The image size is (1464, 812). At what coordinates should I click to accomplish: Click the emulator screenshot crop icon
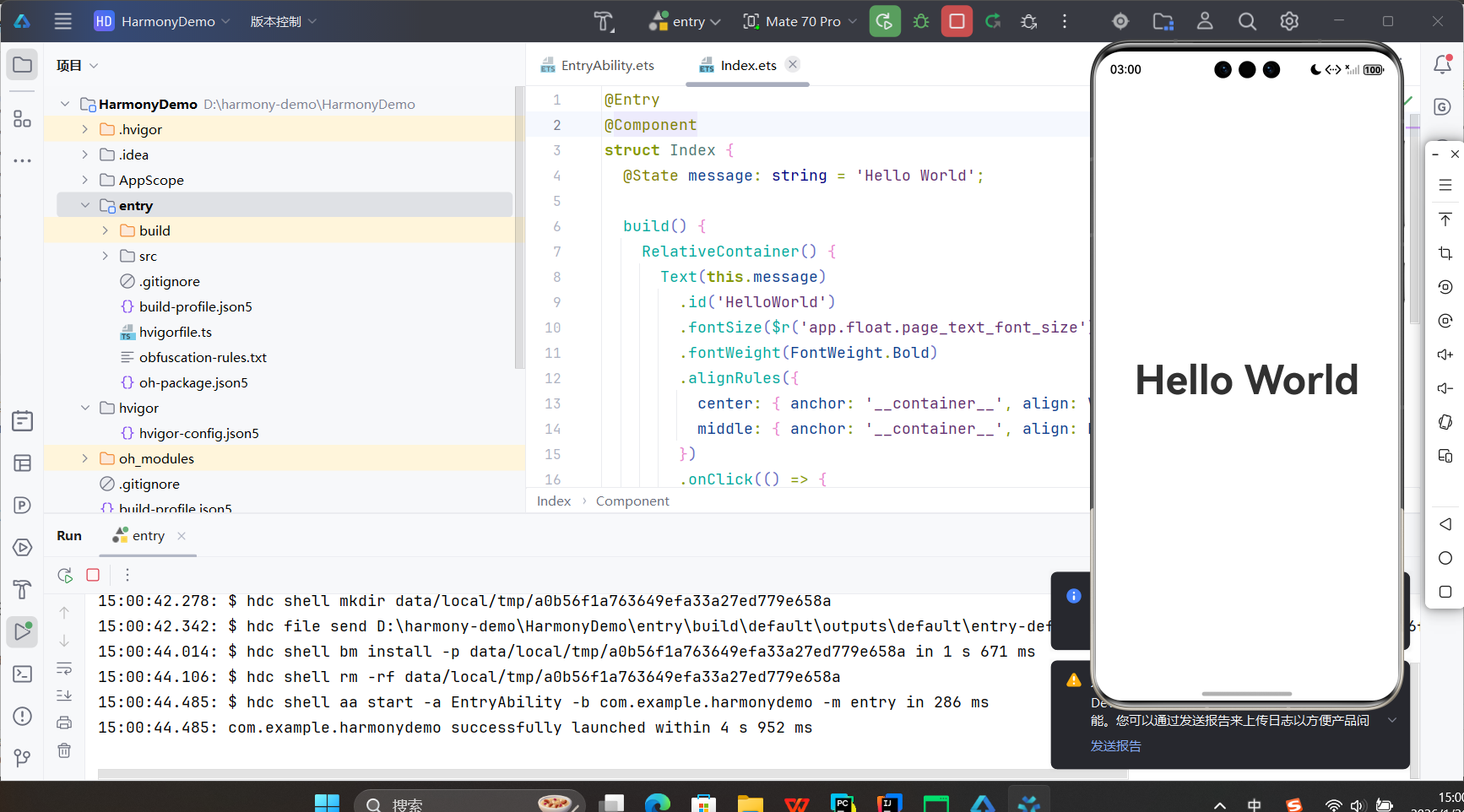coord(1445,253)
